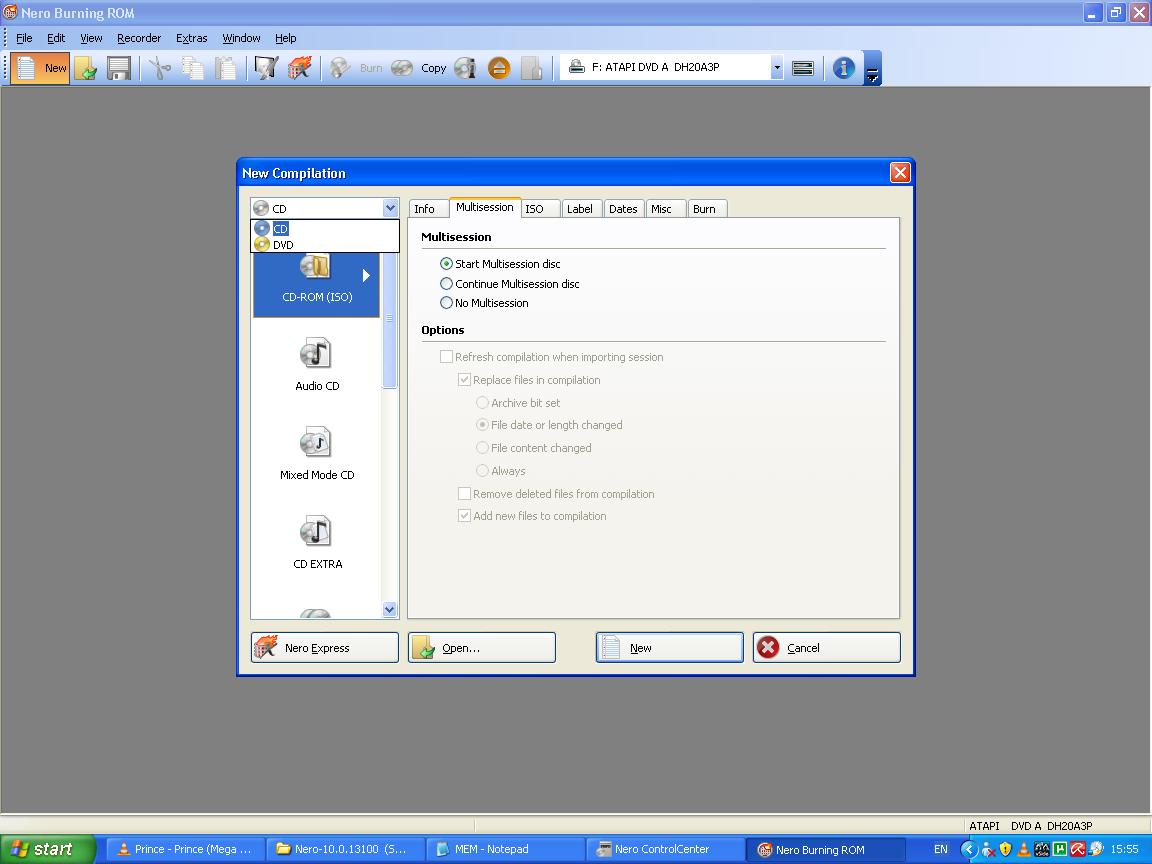The image size is (1152, 864).
Task: Click the Paste clipboard toolbar icon
Action: click(226, 68)
